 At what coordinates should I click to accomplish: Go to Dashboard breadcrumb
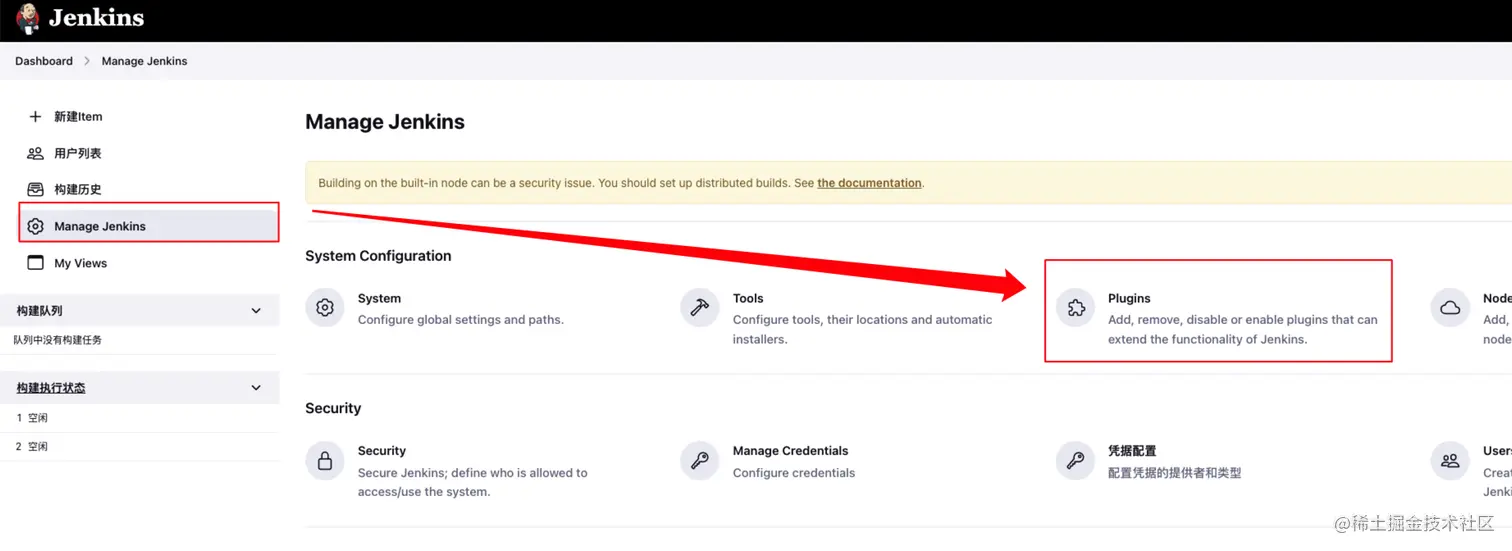pos(44,61)
